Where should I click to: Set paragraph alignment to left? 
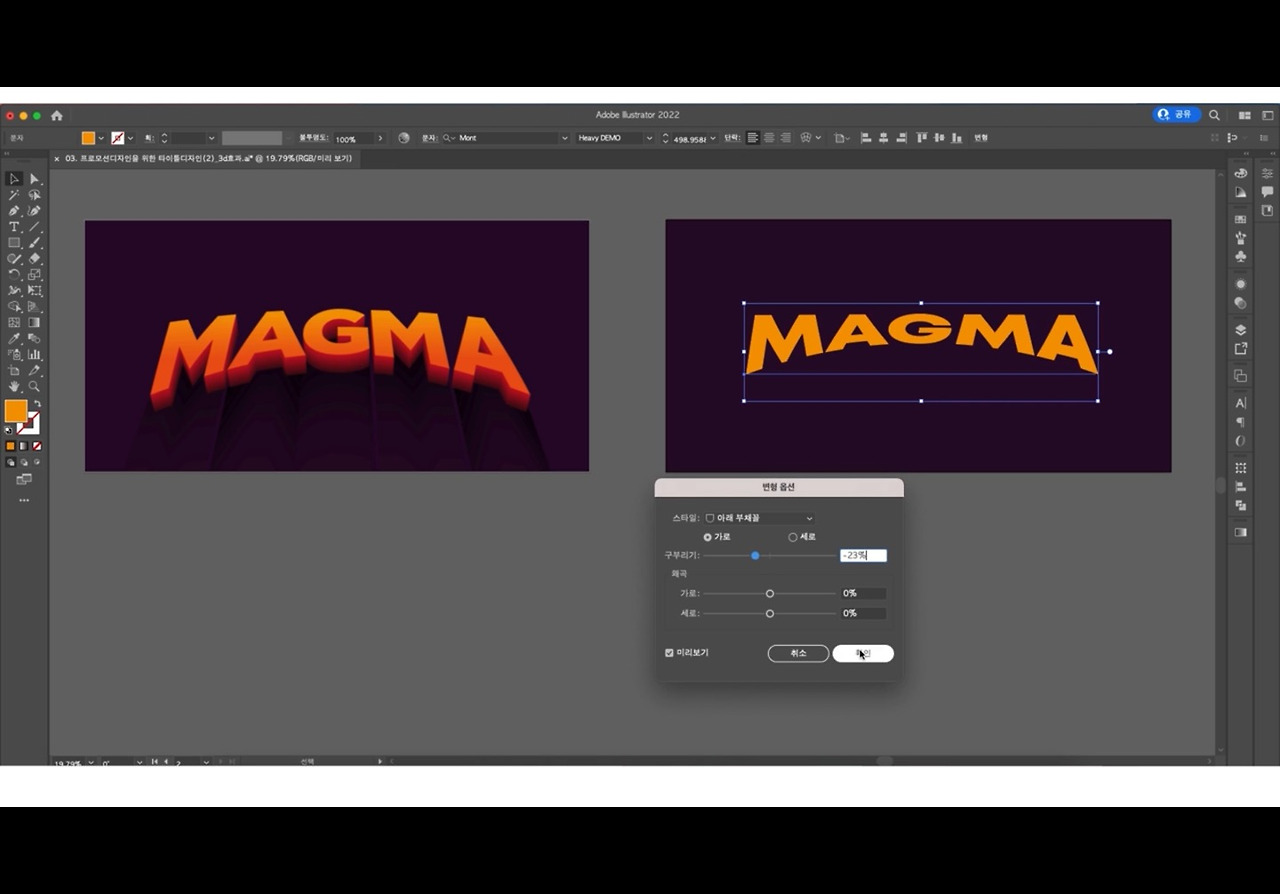coord(753,138)
